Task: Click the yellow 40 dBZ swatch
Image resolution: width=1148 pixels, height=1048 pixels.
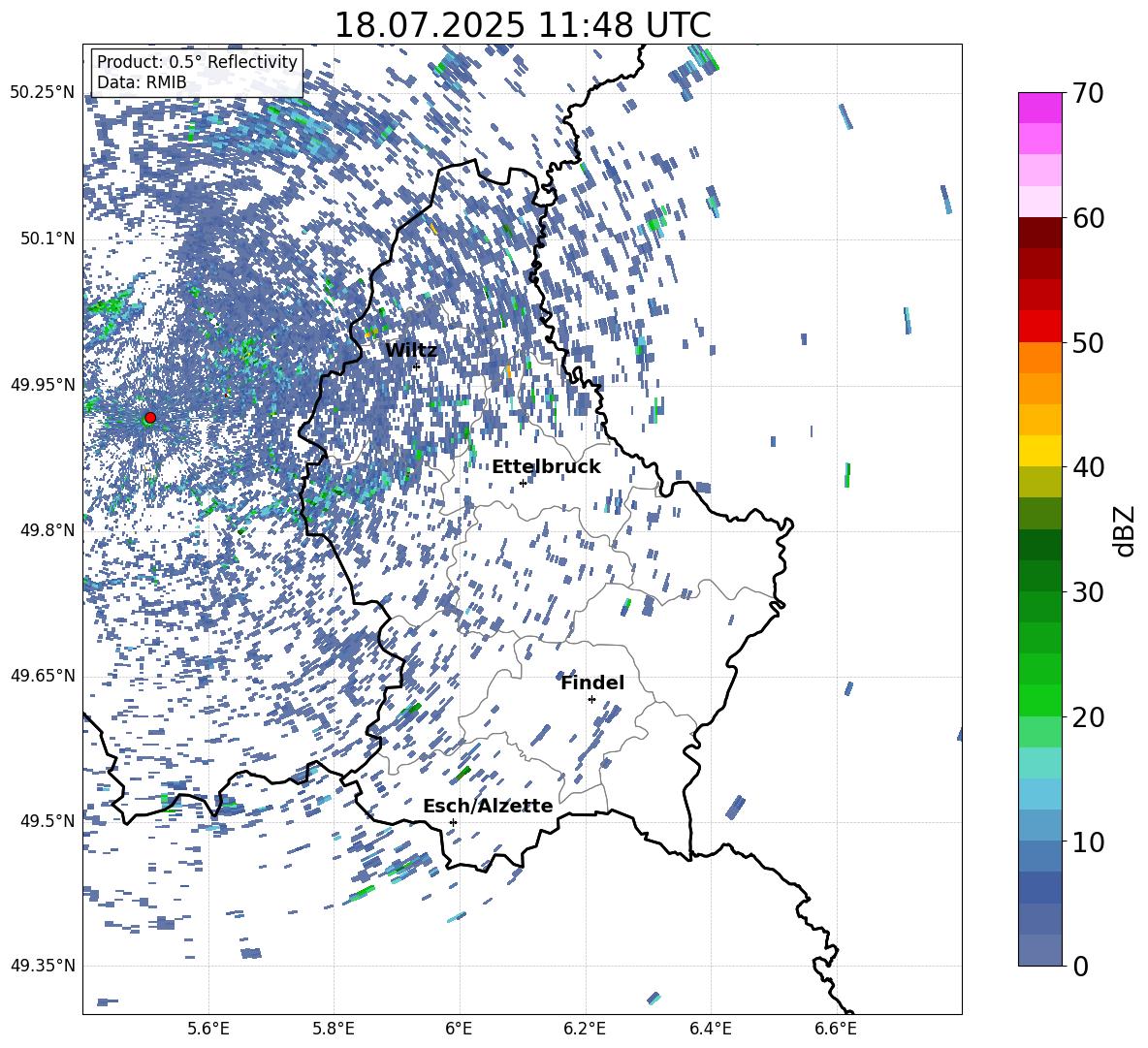Action: coord(1039,451)
